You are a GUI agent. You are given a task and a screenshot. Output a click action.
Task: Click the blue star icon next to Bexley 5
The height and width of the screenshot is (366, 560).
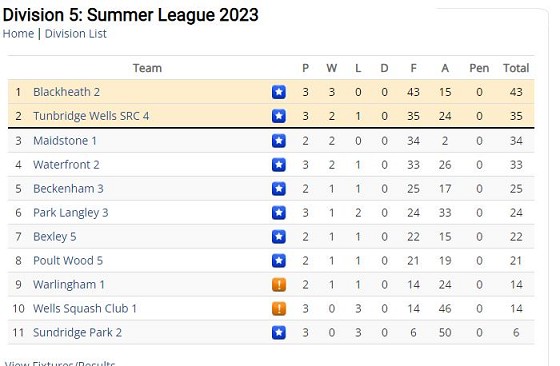(x=279, y=236)
